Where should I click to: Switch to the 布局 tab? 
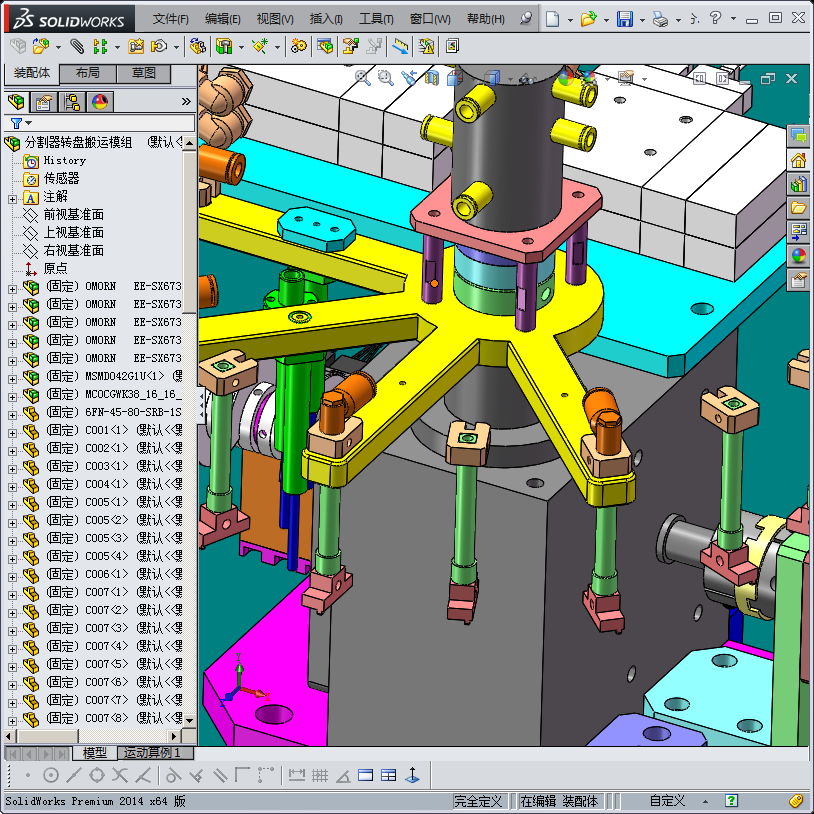point(87,73)
